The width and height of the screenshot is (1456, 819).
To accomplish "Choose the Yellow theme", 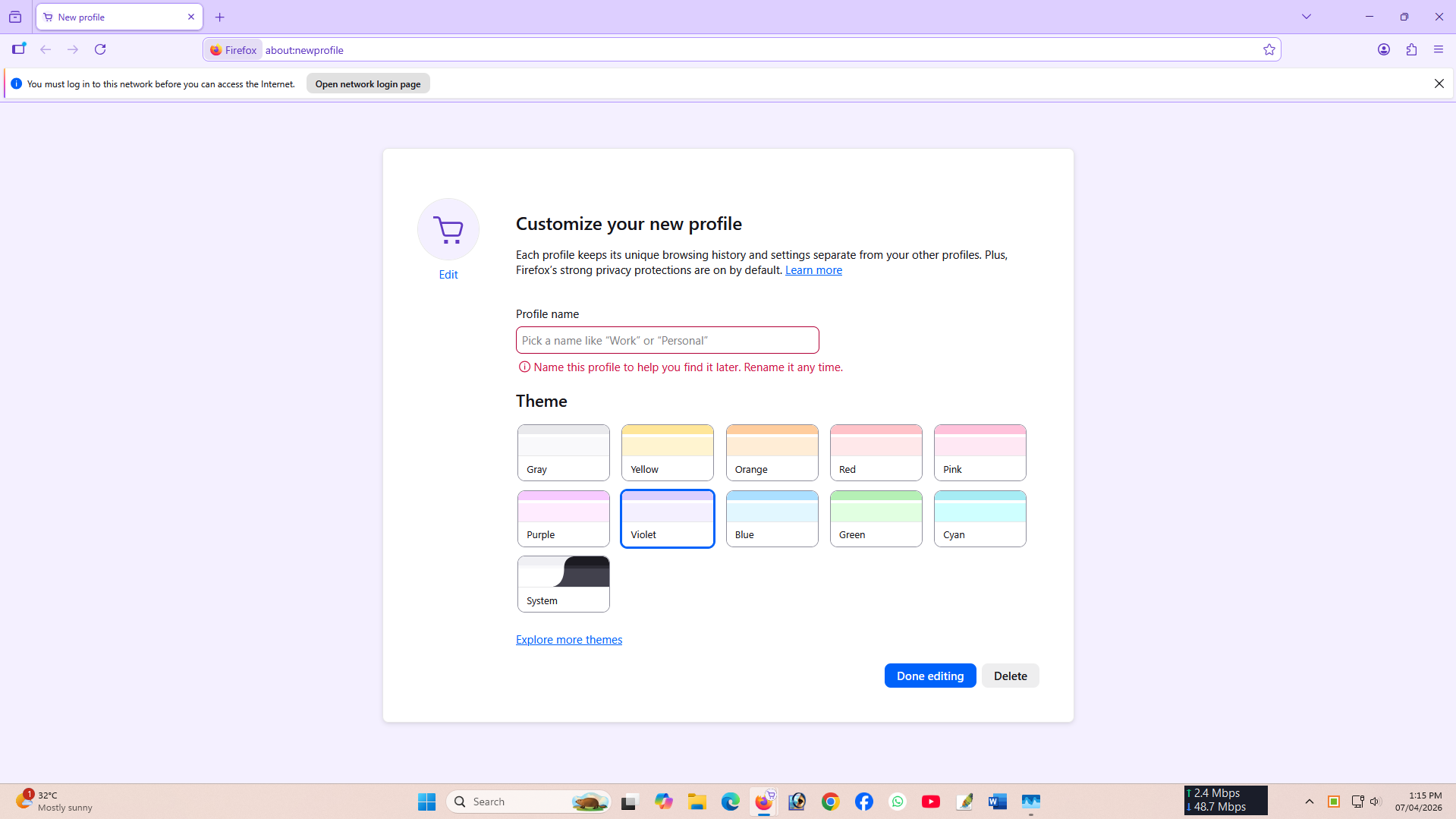I will (667, 452).
